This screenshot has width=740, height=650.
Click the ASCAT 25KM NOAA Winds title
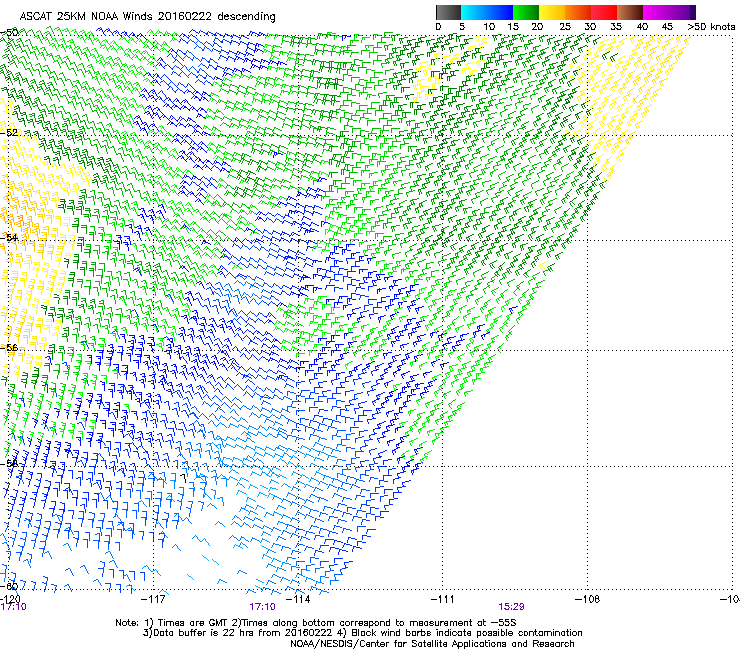(147, 16)
